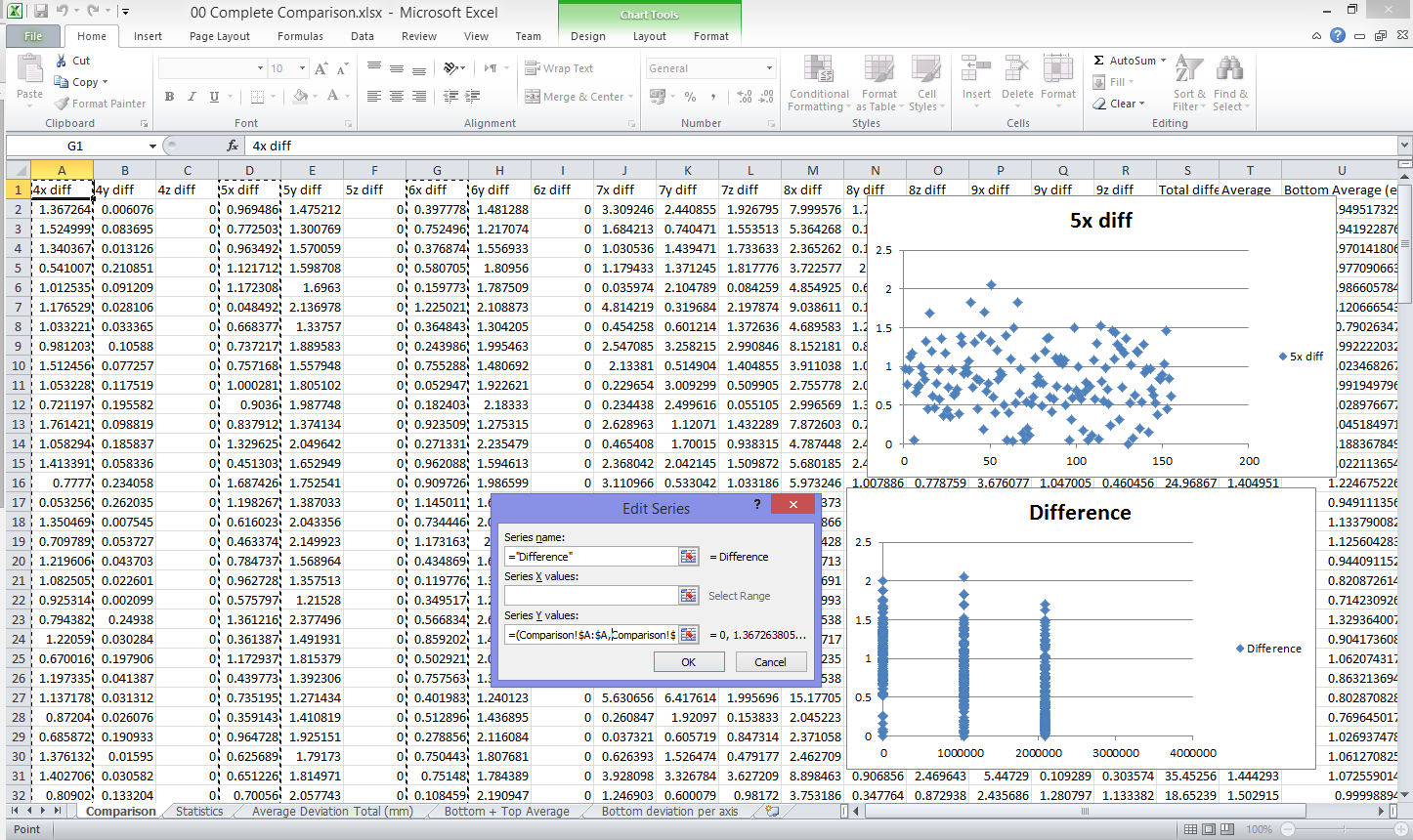The image size is (1413, 840).
Task: Switch to the Statistics sheet tab
Action: coord(199,812)
